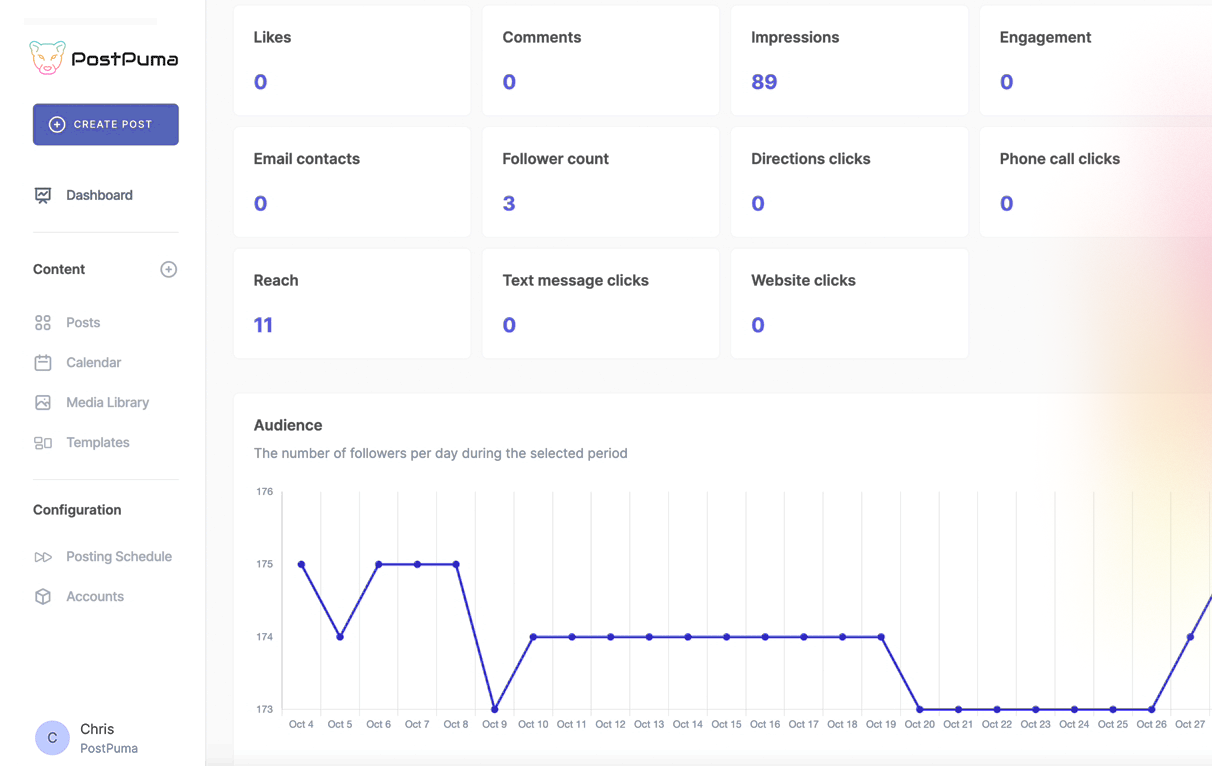Click the Accounts cube icon
This screenshot has width=1212, height=766.
coord(43,597)
